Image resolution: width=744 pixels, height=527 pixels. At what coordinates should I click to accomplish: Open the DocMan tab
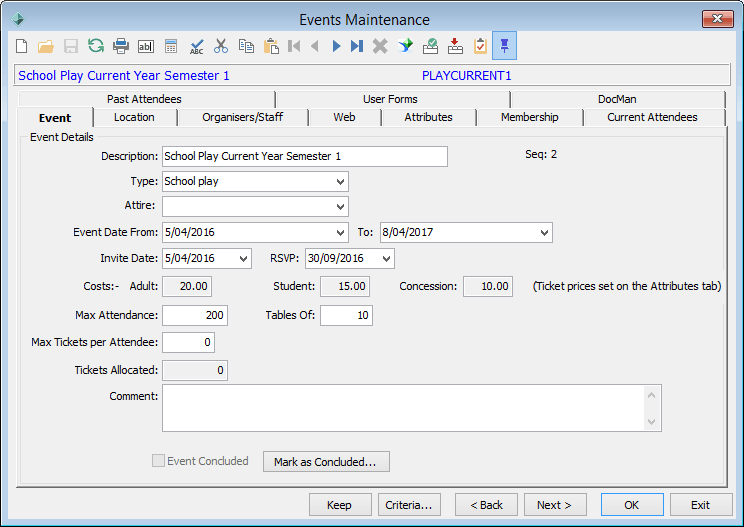(617, 99)
